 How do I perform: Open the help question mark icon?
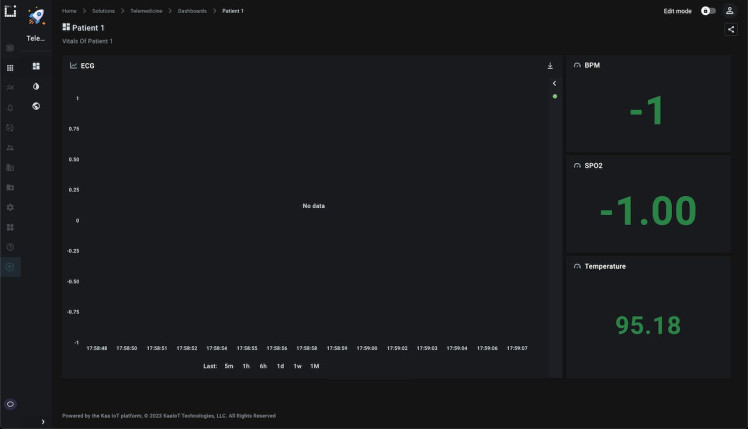(x=10, y=247)
